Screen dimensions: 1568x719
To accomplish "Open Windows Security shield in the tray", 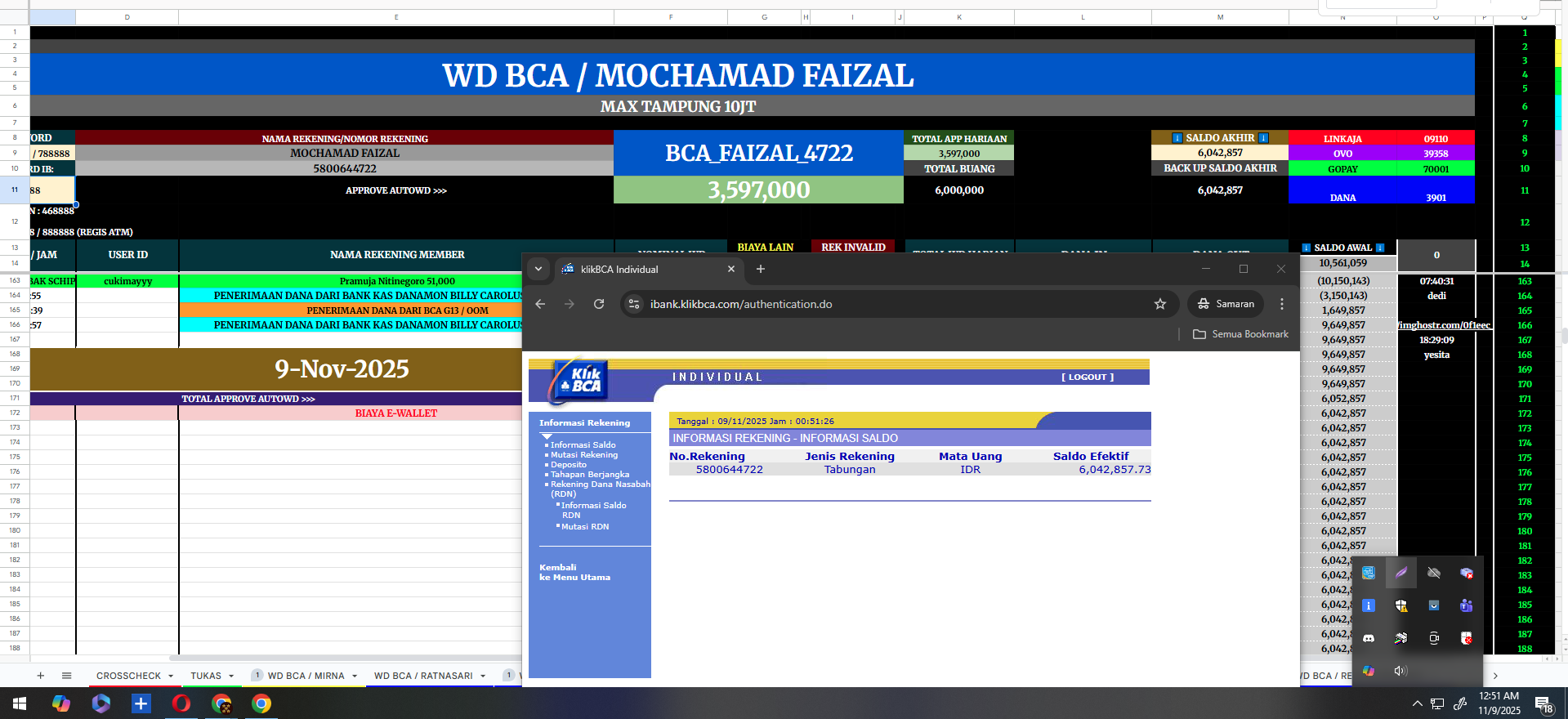I will (x=1401, y=605).
